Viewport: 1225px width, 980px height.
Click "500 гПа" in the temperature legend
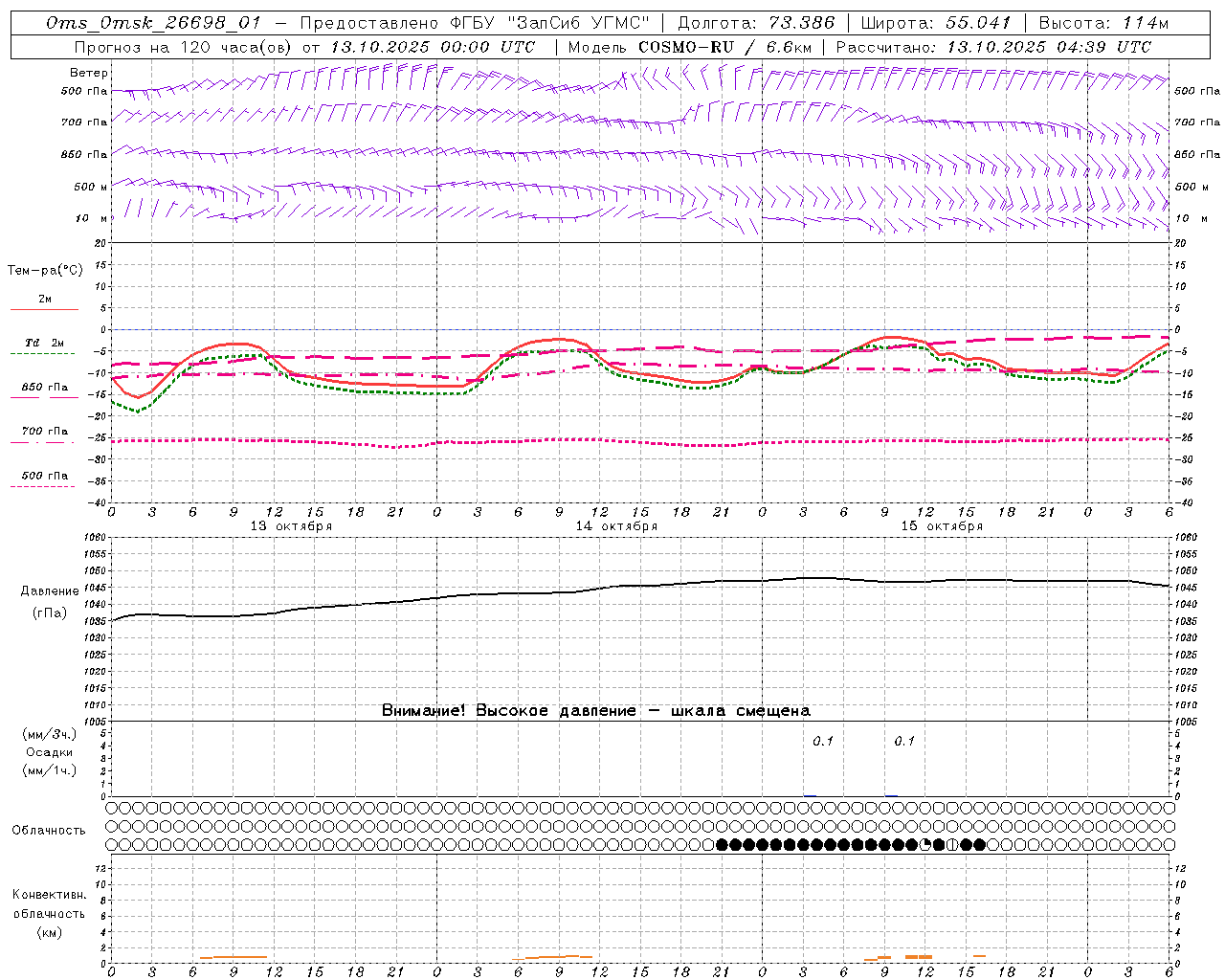[x=45, y=476]
